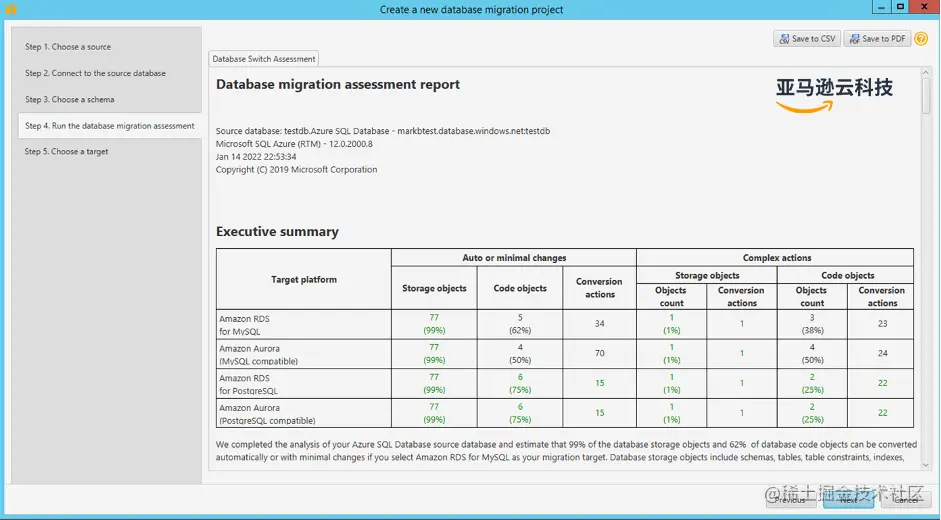This screenshot has width=941, height=520.
Task: Click the Previous button
Action: [x=790, y=500]
